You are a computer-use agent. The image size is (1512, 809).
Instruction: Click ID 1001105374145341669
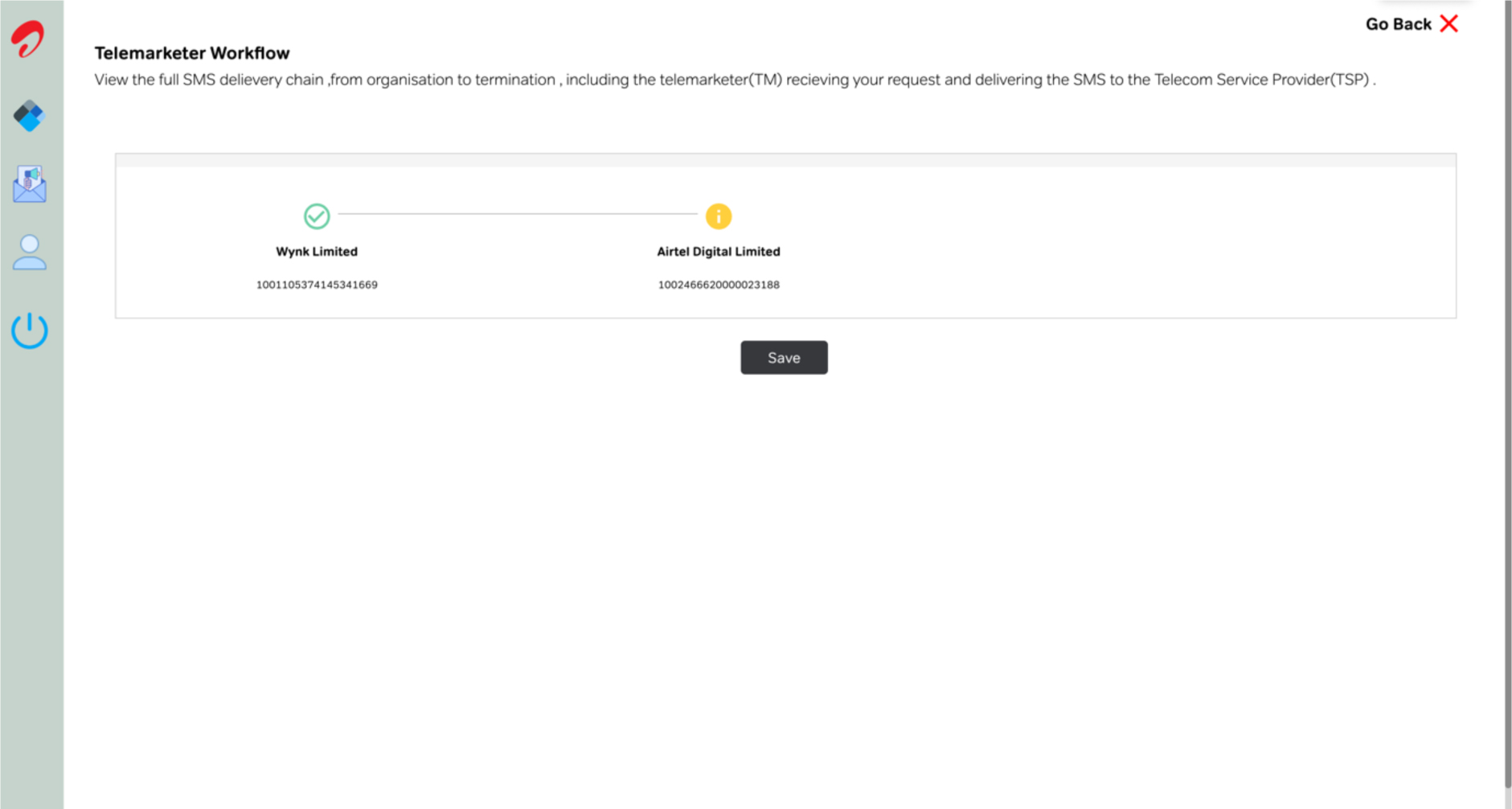(x=317, y=285)
